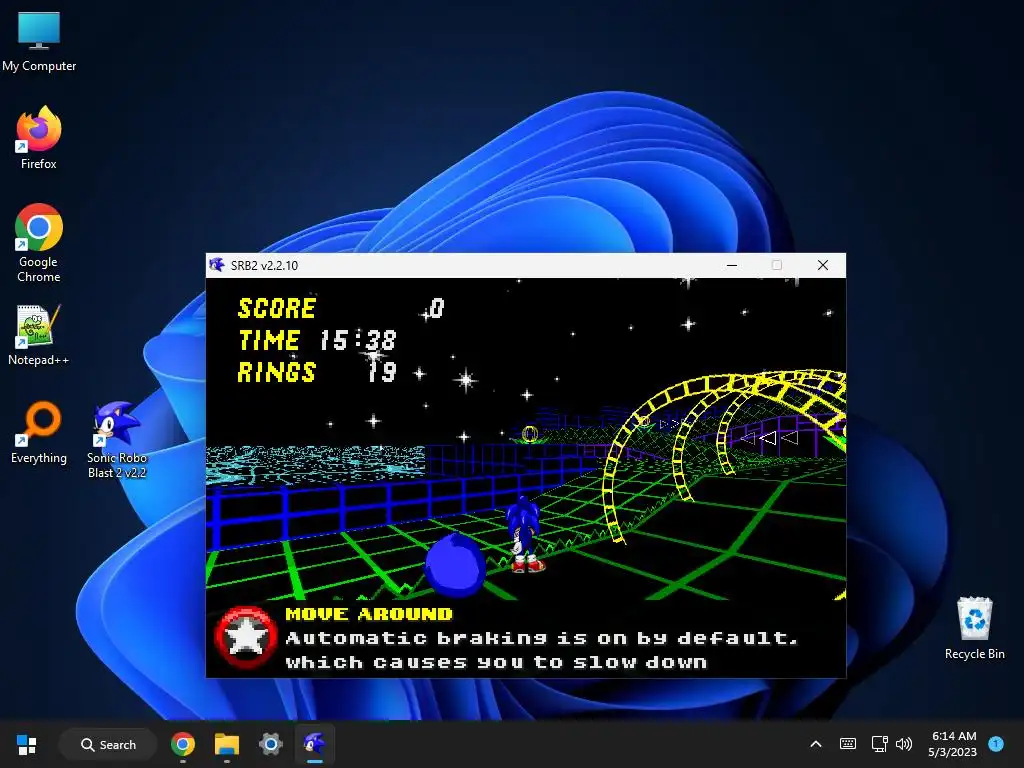Click the TIME counter 15:38

click(358, 340)
